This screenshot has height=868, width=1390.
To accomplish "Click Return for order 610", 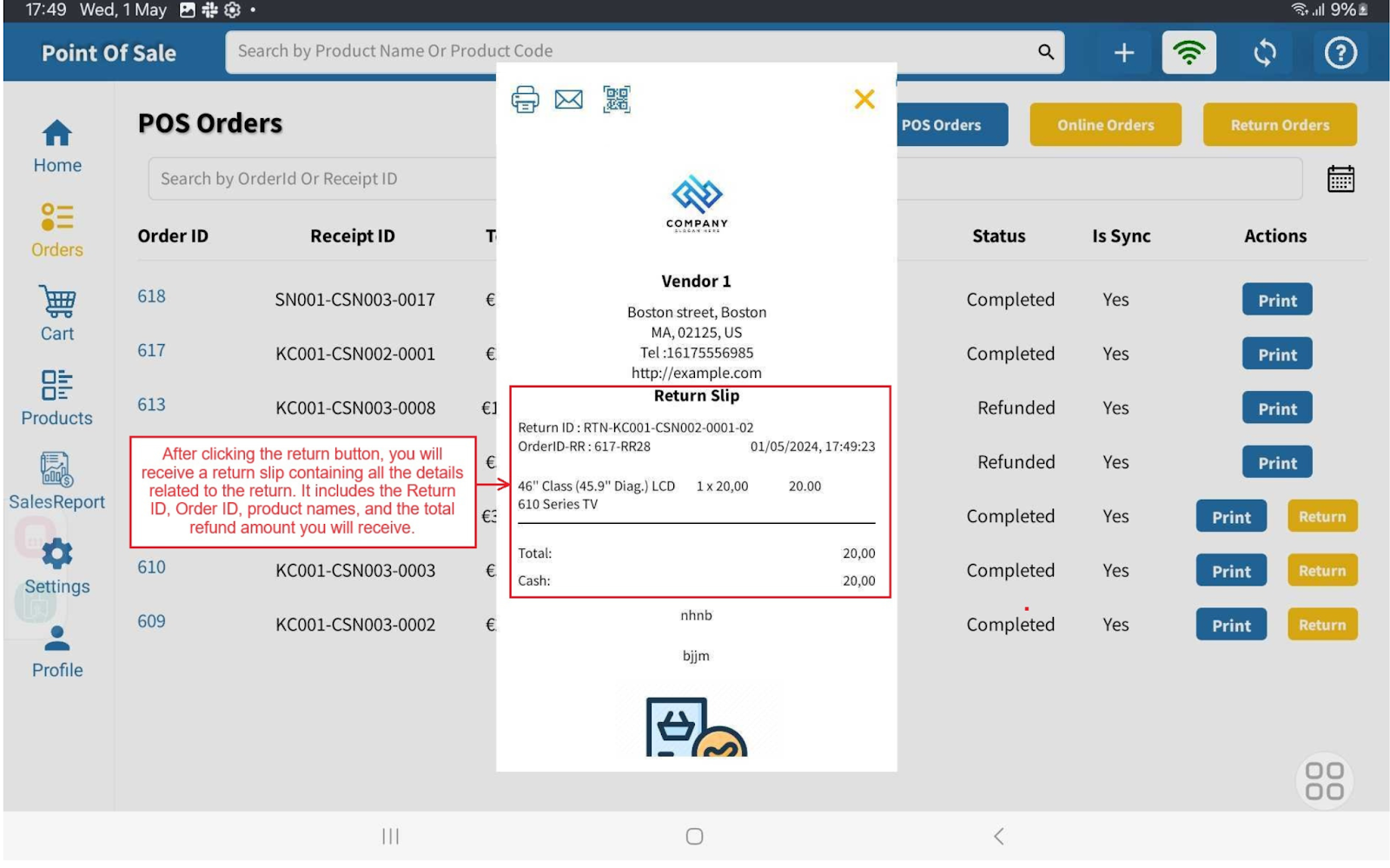I will [x=1321, y=571].
